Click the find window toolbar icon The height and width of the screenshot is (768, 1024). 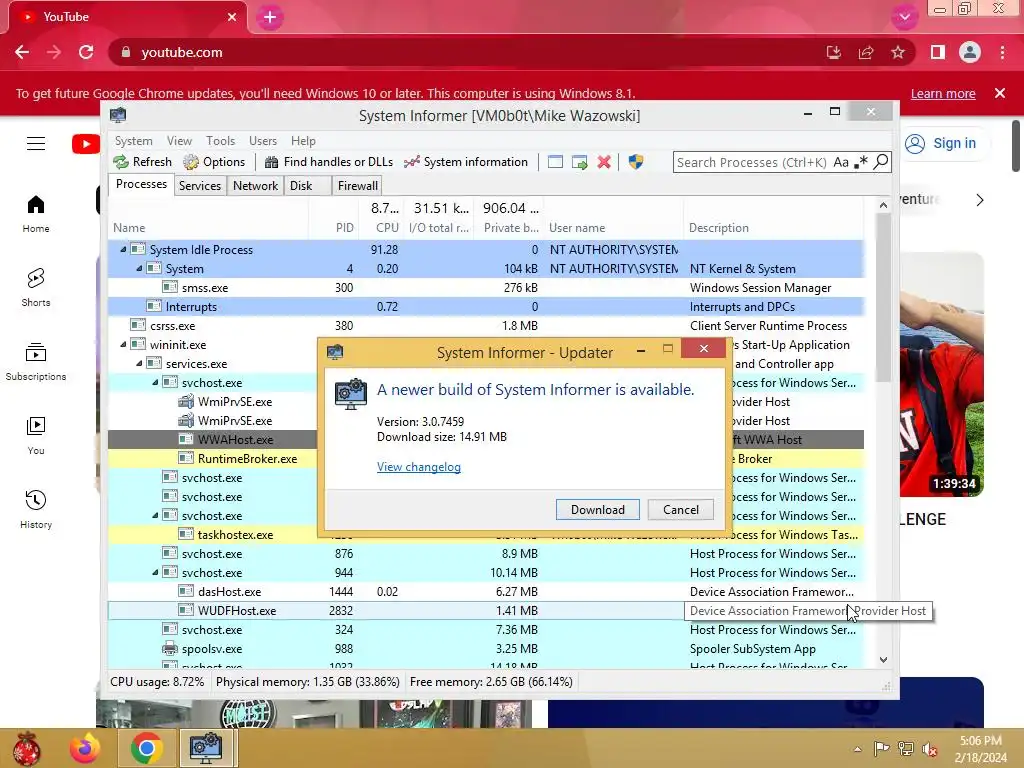tap(555, 162)
